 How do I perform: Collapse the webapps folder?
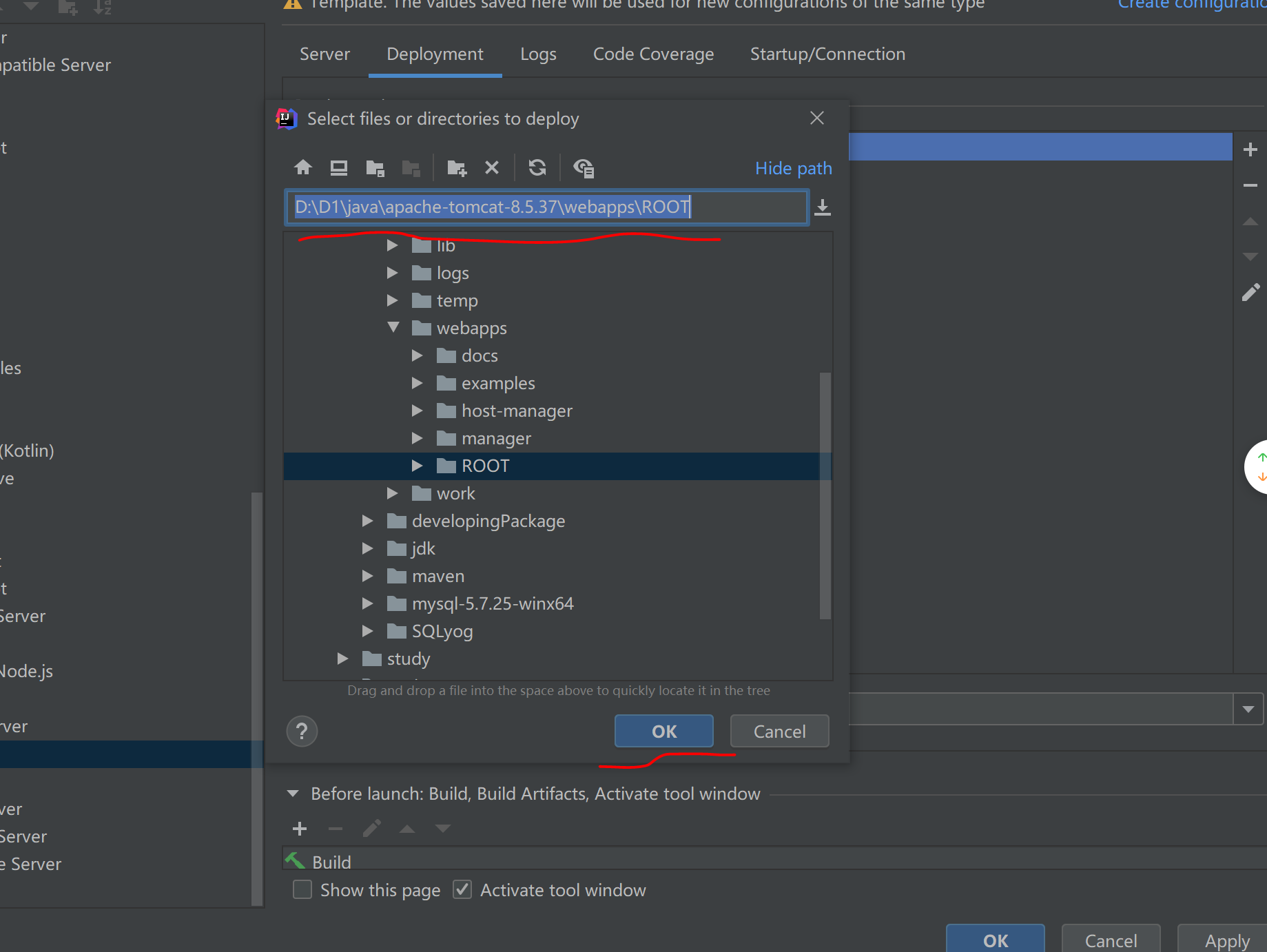click(393, 327)
